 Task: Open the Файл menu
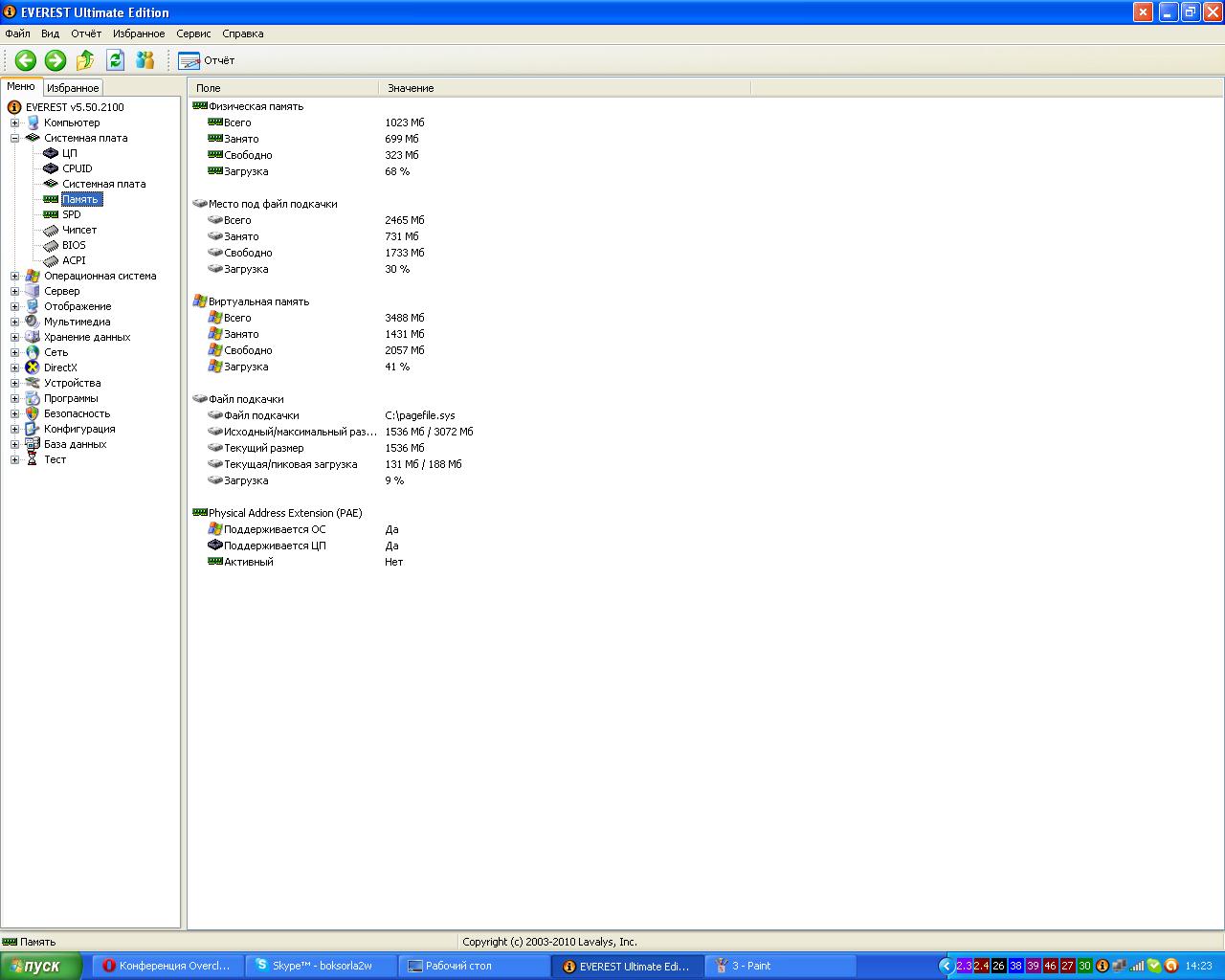click(17, 33)
